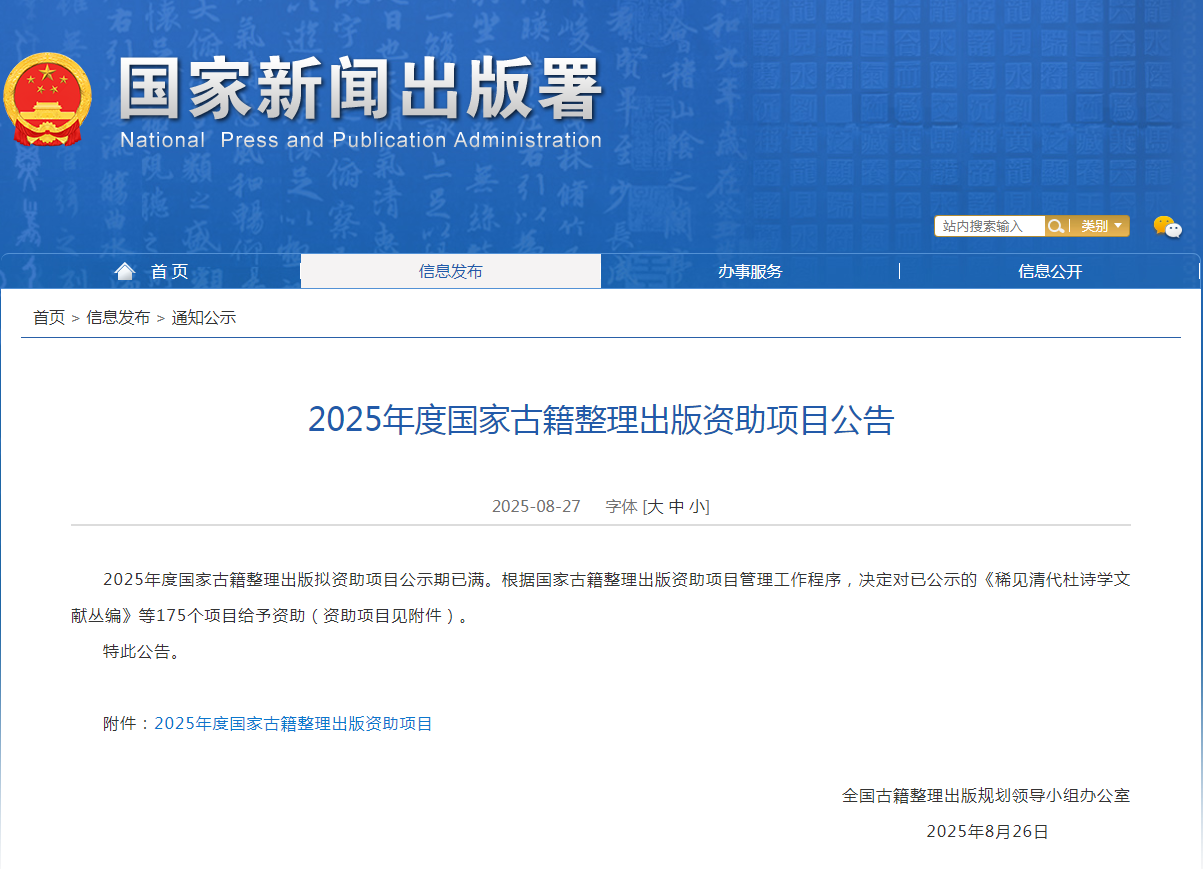Viewport: 1203px width, 869px height.
Task: Click inside the 站内搜索输入 search field
Action: (x=989, y=226)
